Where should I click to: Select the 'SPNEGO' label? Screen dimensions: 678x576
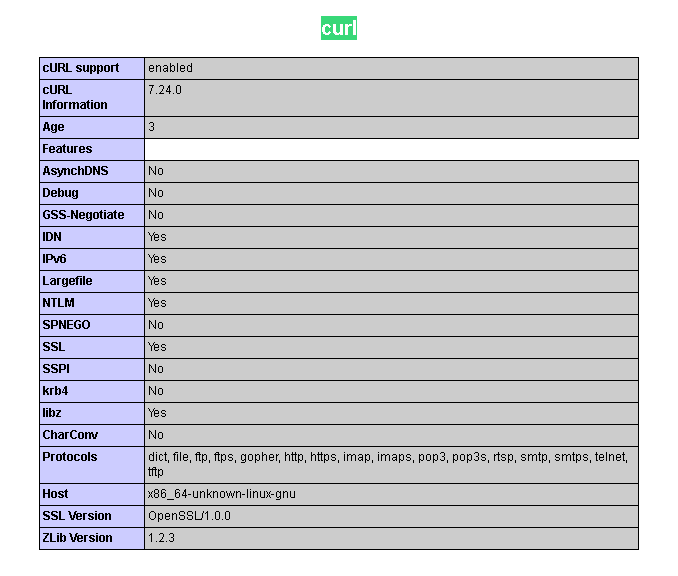pos(66,325)
